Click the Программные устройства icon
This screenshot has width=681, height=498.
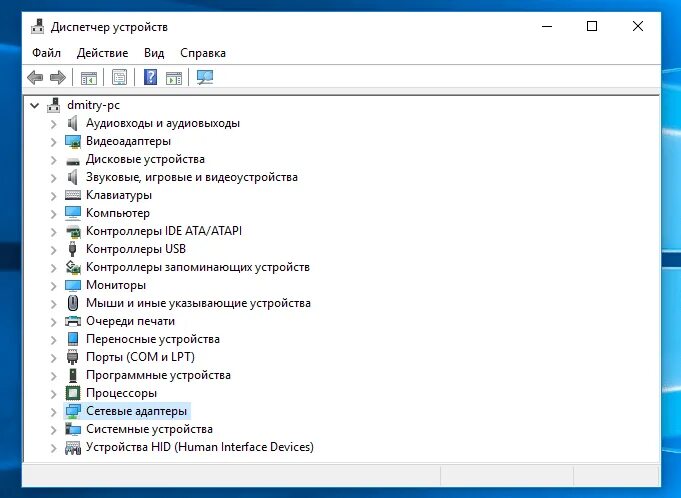pos(73,375)
